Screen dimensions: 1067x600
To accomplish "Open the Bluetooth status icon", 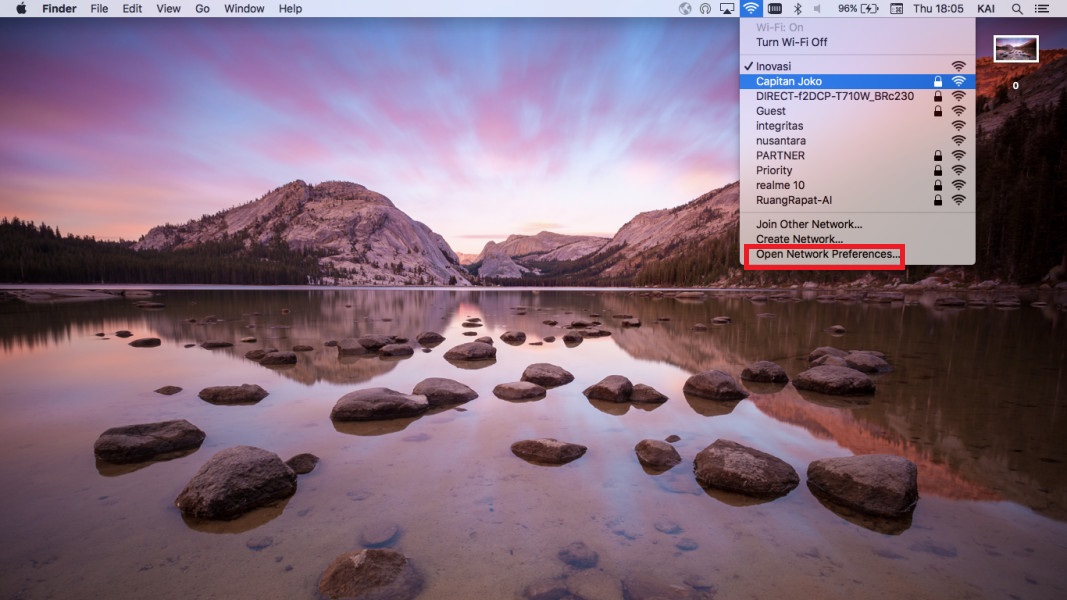I will (797, 9).
